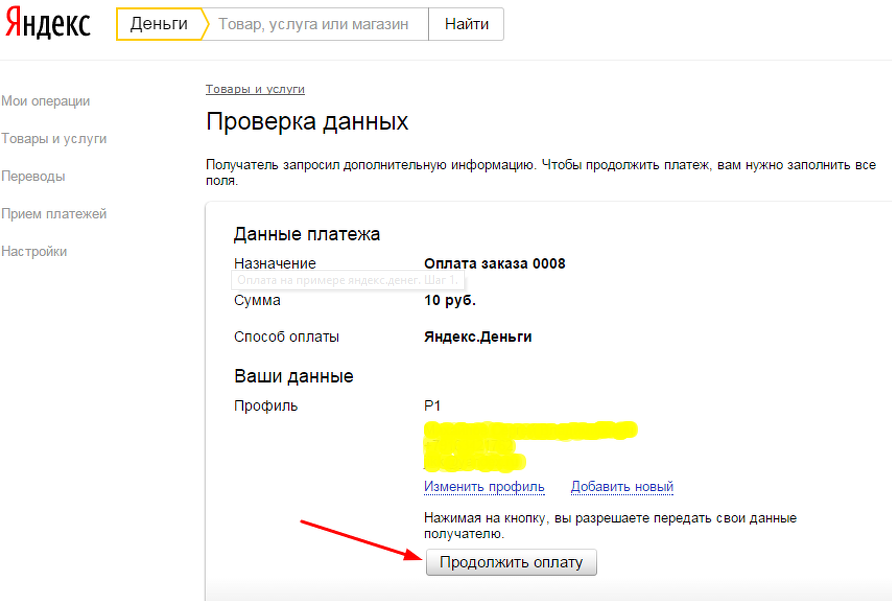Click the Яндекс logo
The height and width of the screenshot is (601, 892).
48,24
